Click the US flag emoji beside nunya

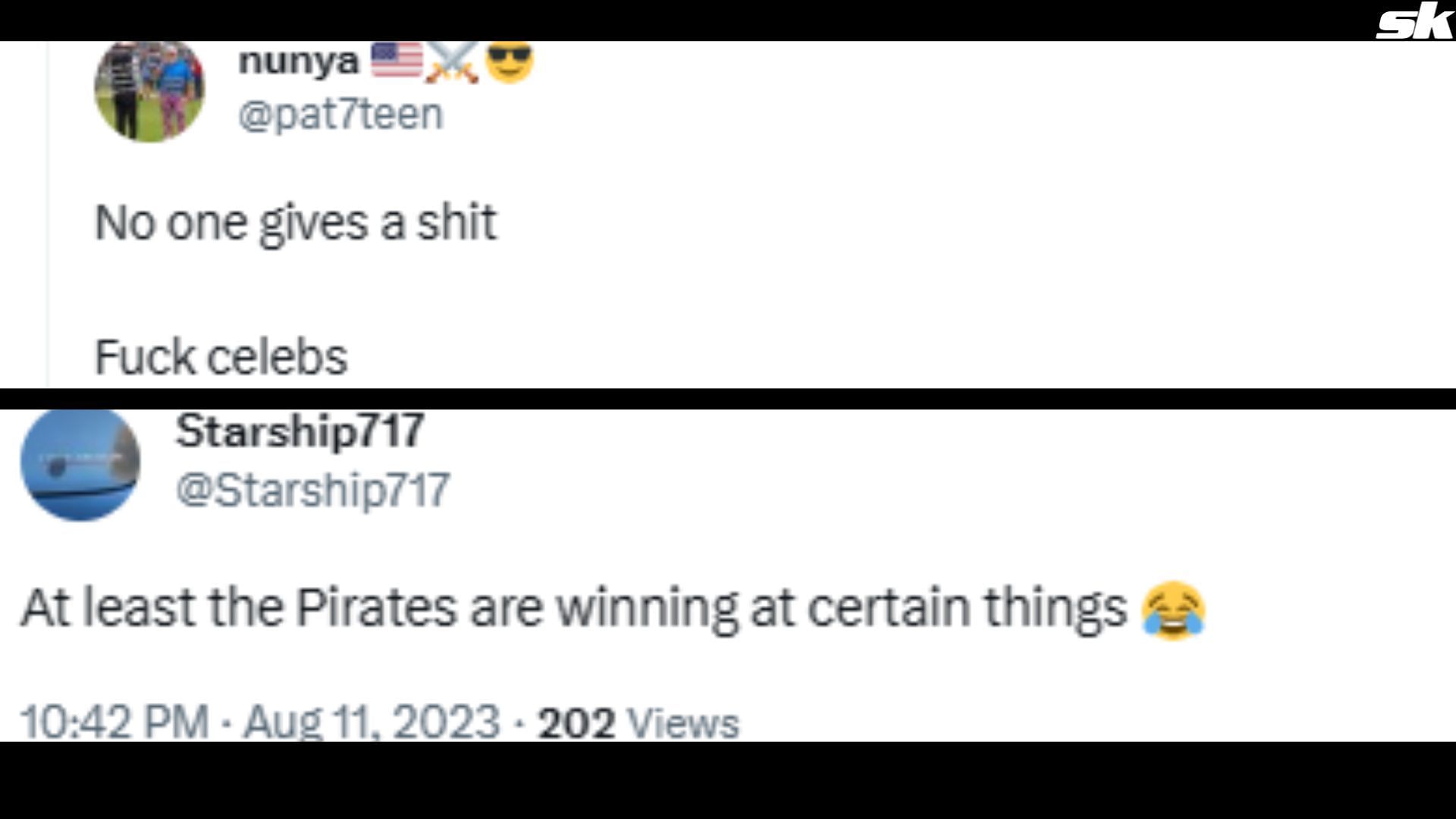397,61
